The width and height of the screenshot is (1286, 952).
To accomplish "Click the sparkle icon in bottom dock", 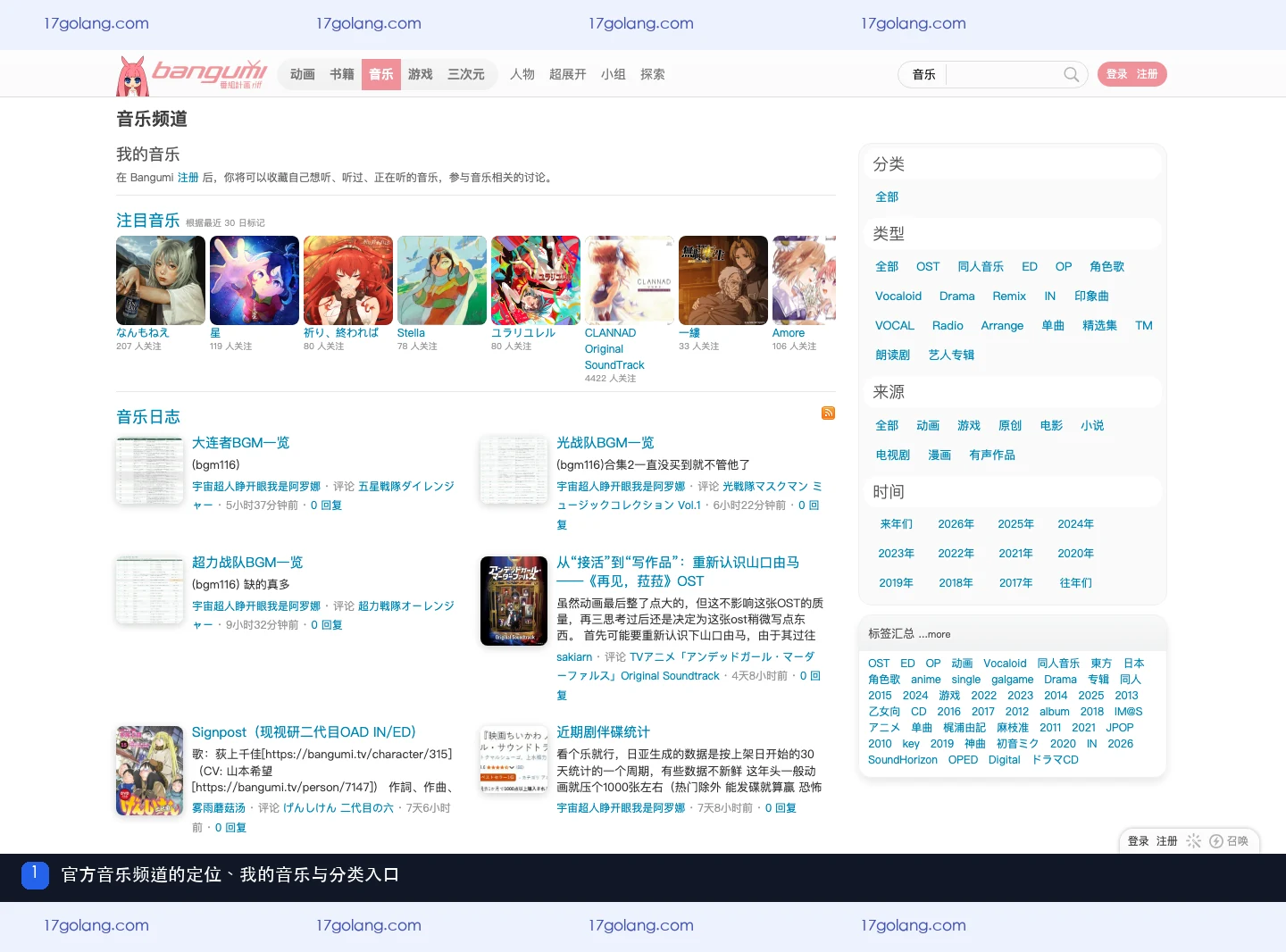I will [1193, 841].
